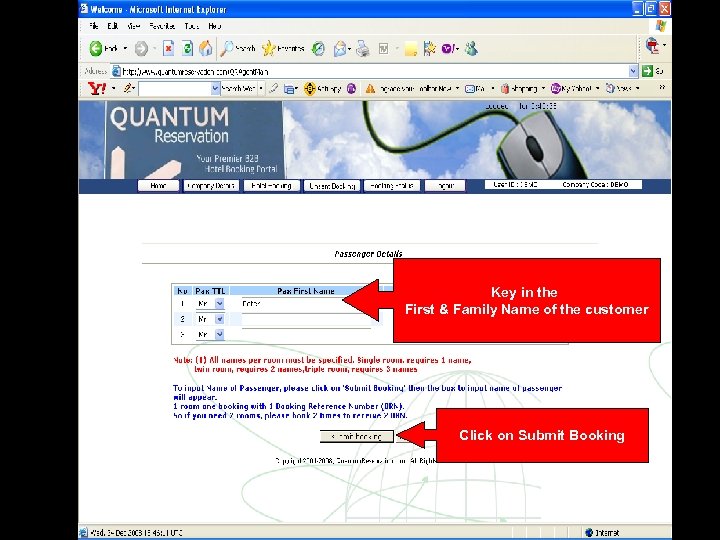Click the yellow Discuss note icon
Viewport: 720px width, 540px height.
[x=411, y=49]
